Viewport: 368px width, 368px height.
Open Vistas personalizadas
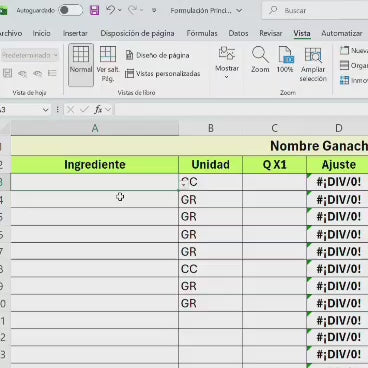(163, 73)
